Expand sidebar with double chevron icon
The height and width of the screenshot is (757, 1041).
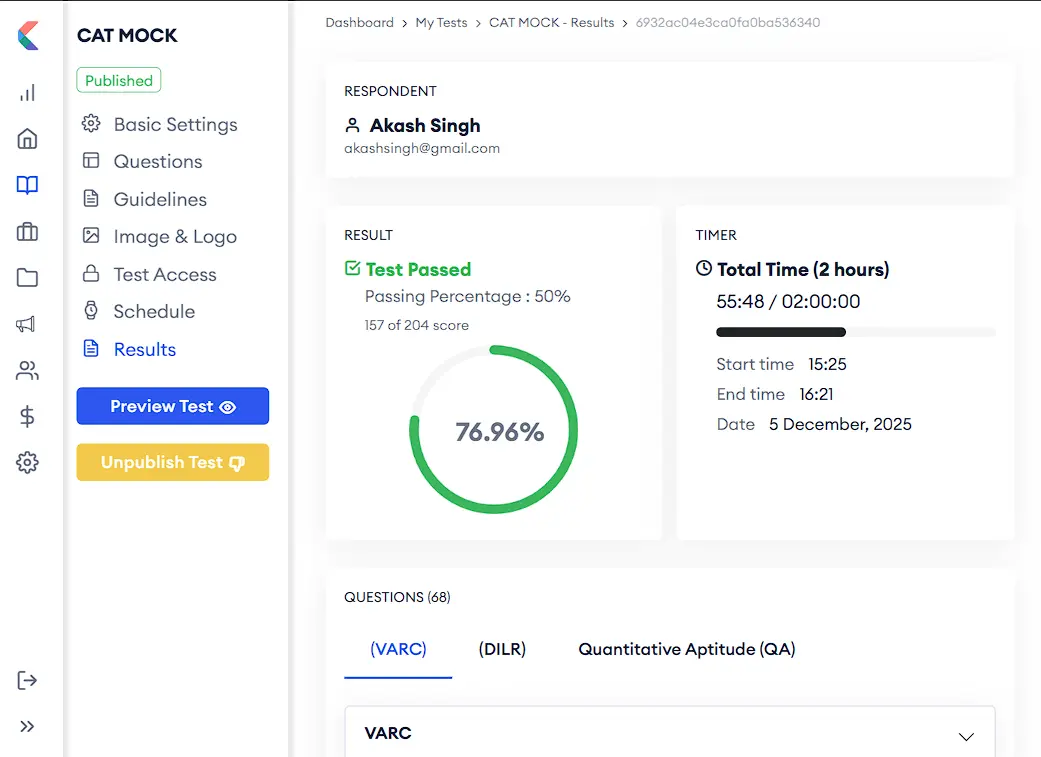pyautogui.click(x=28, y=726)
